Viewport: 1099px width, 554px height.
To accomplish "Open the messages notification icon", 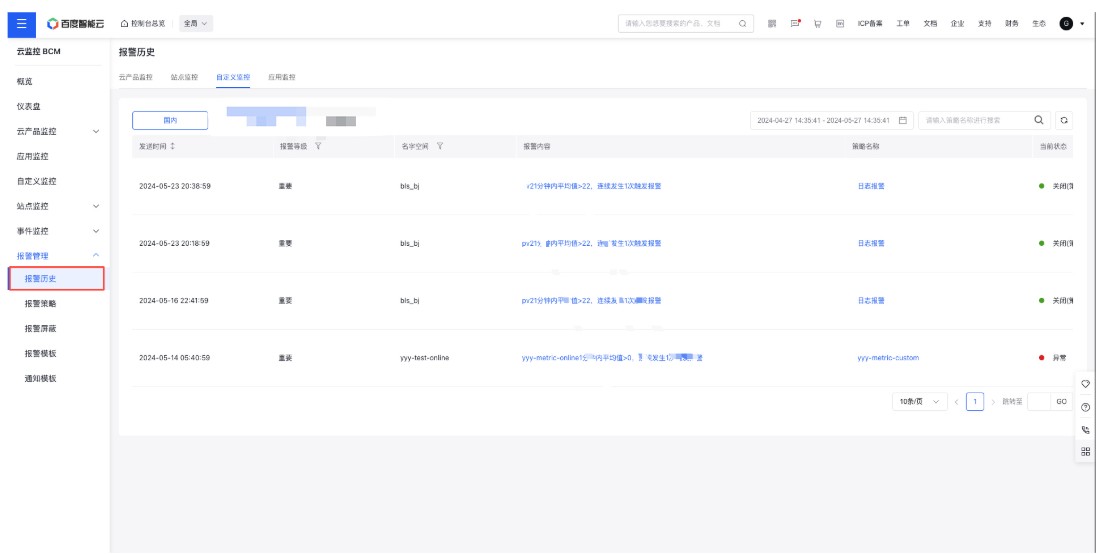I will coord(795,23).
